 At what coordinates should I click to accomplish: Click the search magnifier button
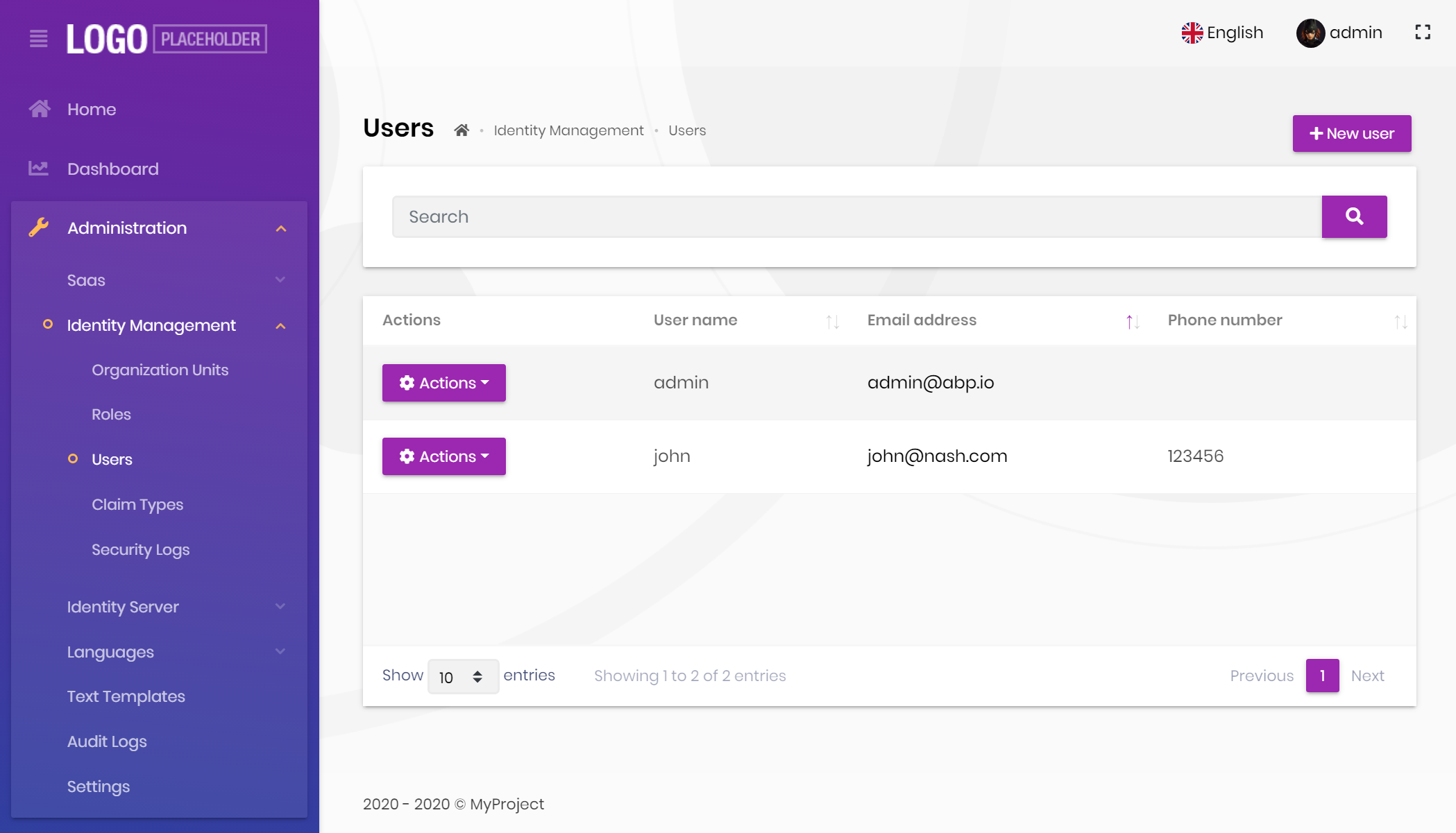(1354, 216)
